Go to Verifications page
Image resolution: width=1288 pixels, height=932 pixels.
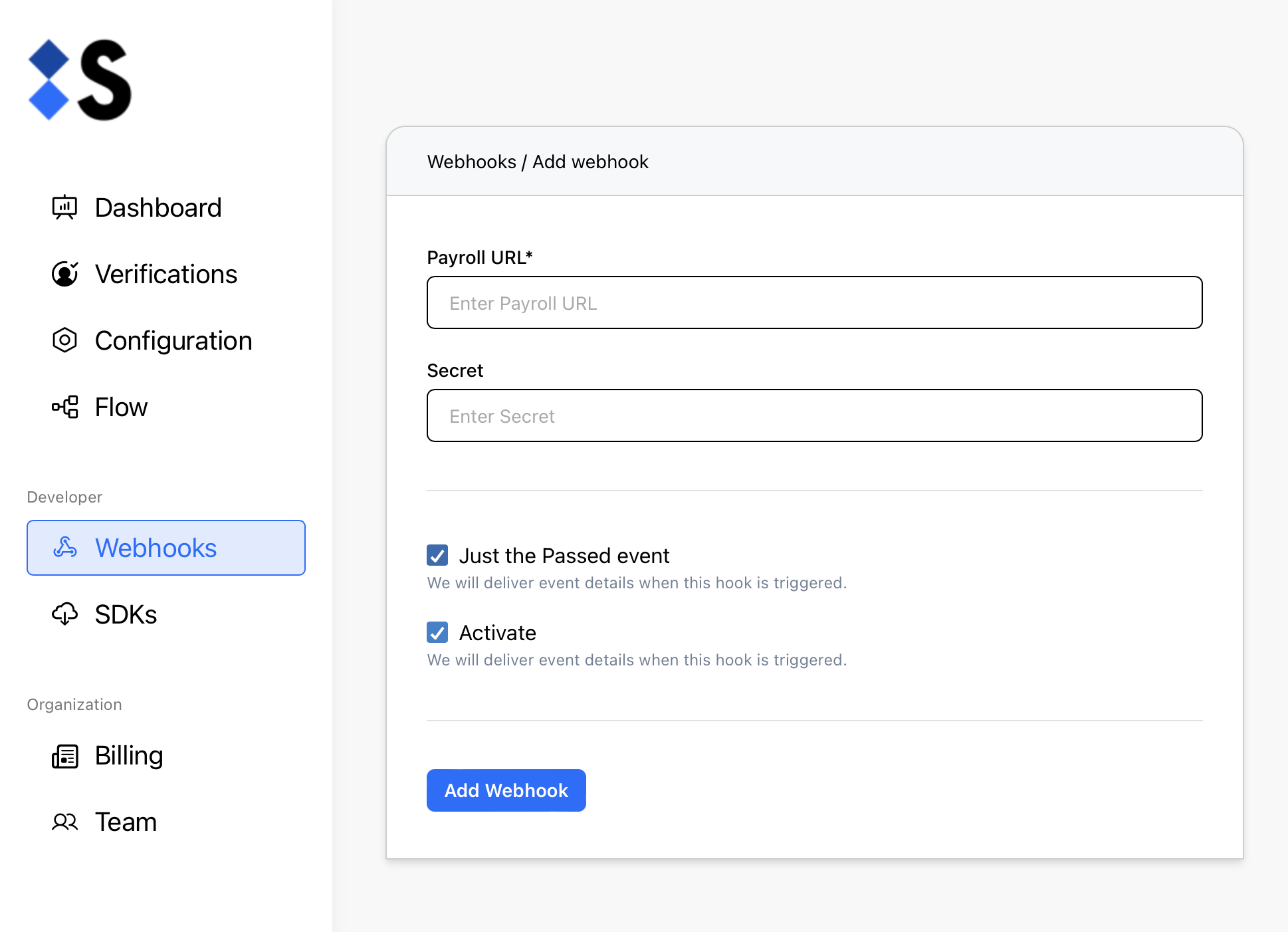click(x=166, y=274)
